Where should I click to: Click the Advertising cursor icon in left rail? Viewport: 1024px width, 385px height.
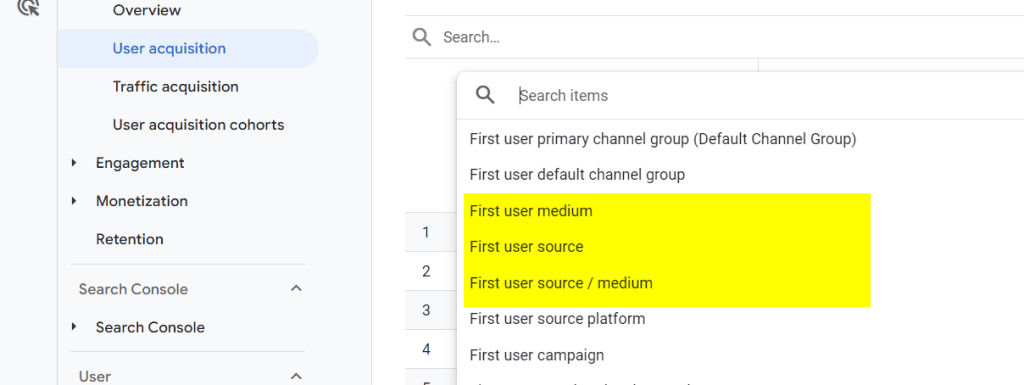(x=29, y=7)
